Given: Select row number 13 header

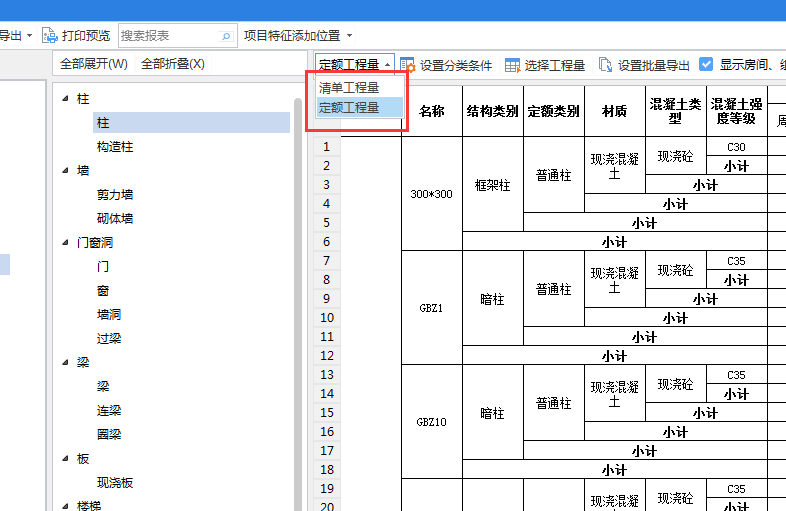Looking at the screenshot, I should (x=327, y=374).
